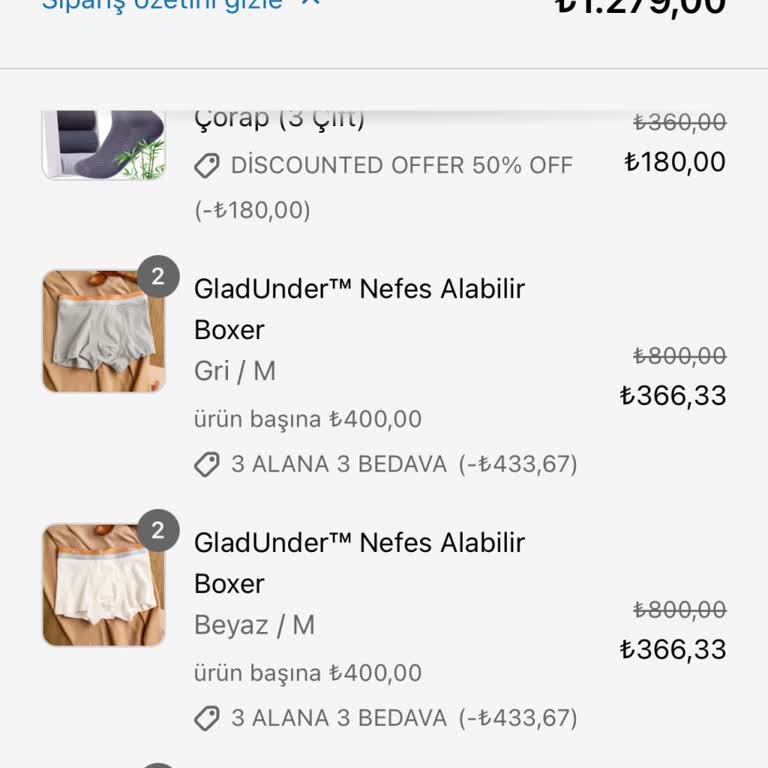The image size is (768, 768).
Task: Select the GladUnder boxer title above Gri / M
Action: coord(359,309)
